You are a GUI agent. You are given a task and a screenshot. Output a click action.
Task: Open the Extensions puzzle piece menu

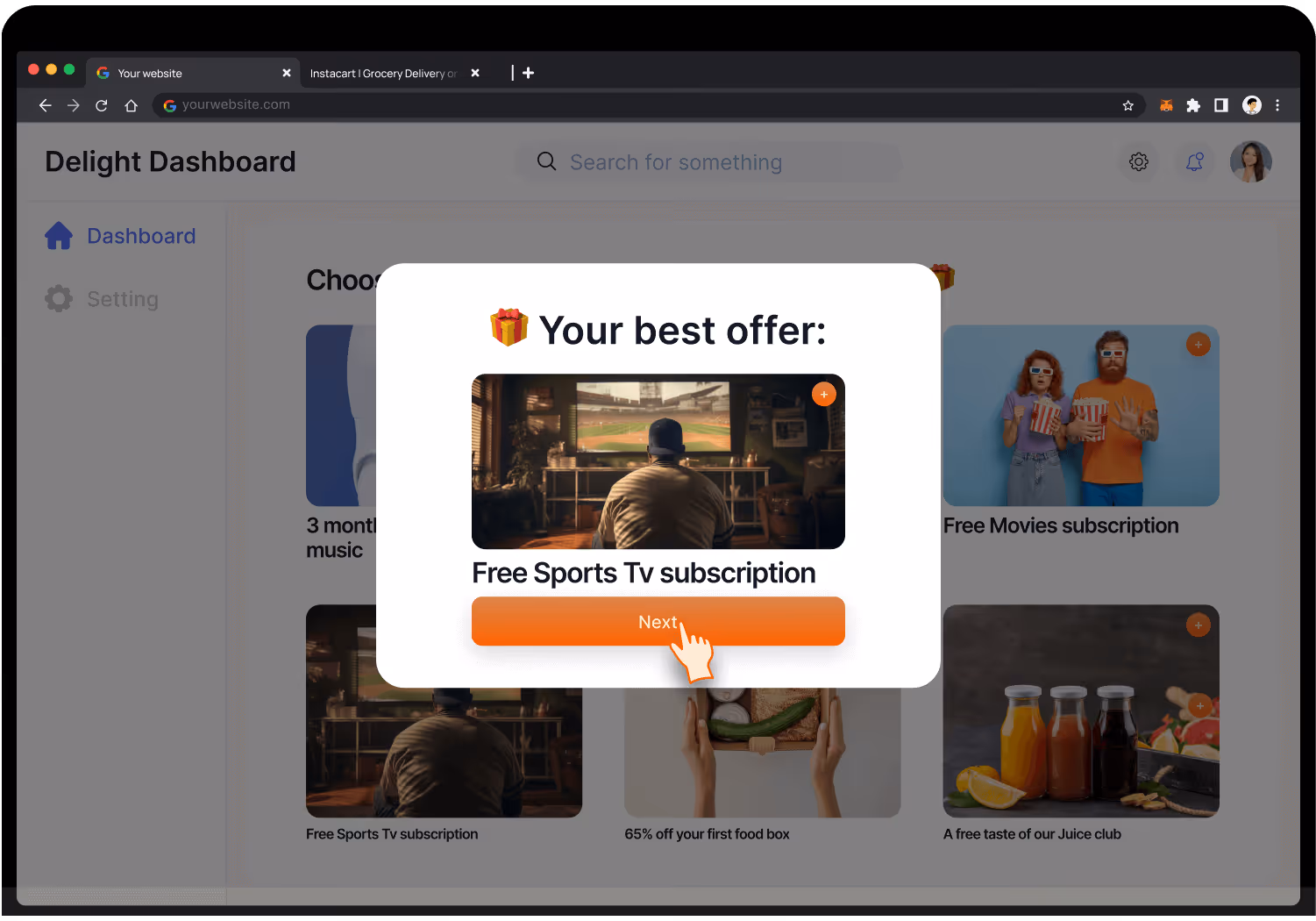coord(1193,105)
